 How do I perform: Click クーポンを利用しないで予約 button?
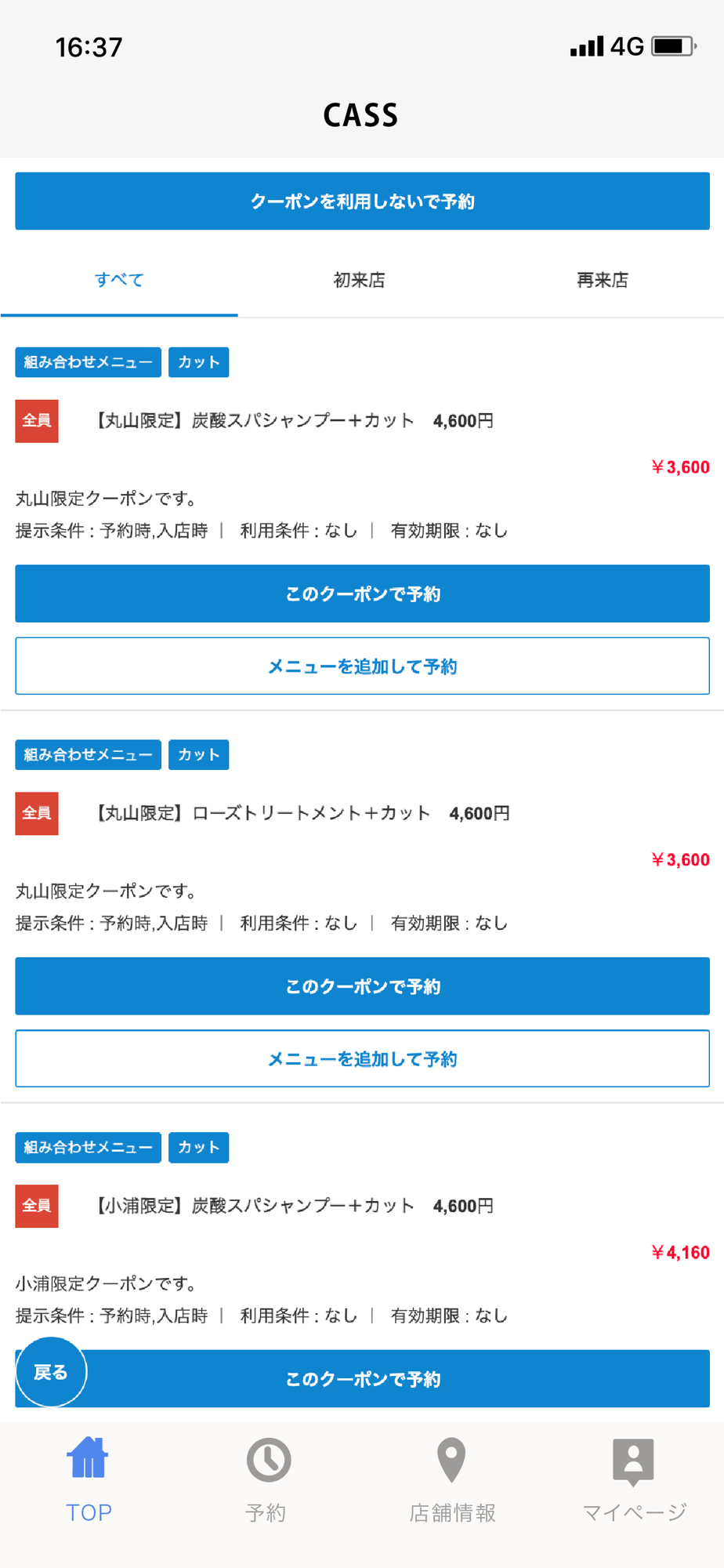click(x=362, y=201)
